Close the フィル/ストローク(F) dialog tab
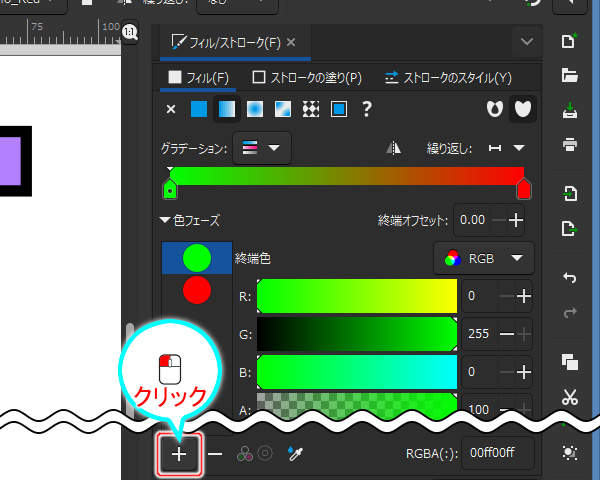 (x=291, y=42)
